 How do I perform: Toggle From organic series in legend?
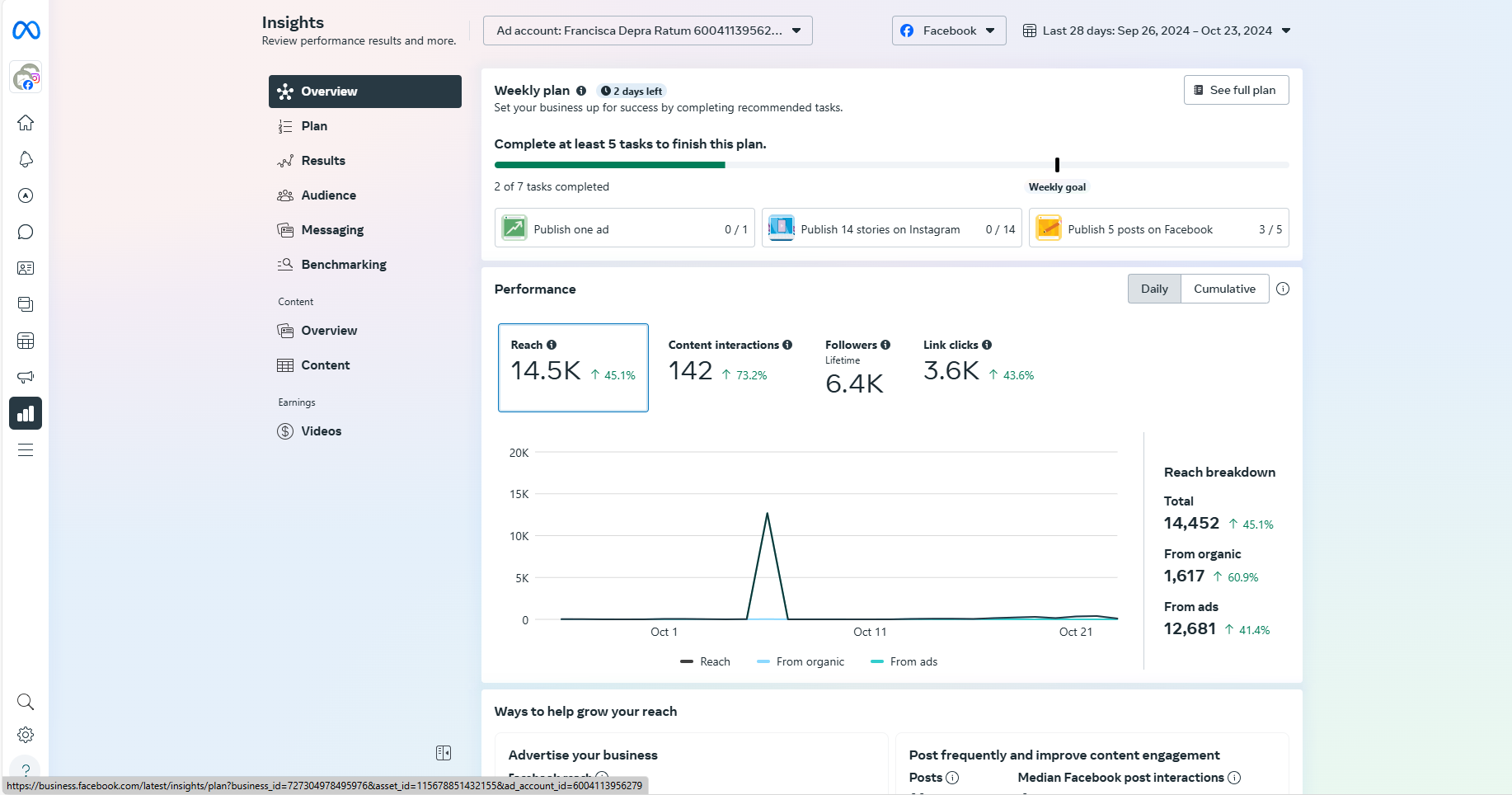click(801, 661)
